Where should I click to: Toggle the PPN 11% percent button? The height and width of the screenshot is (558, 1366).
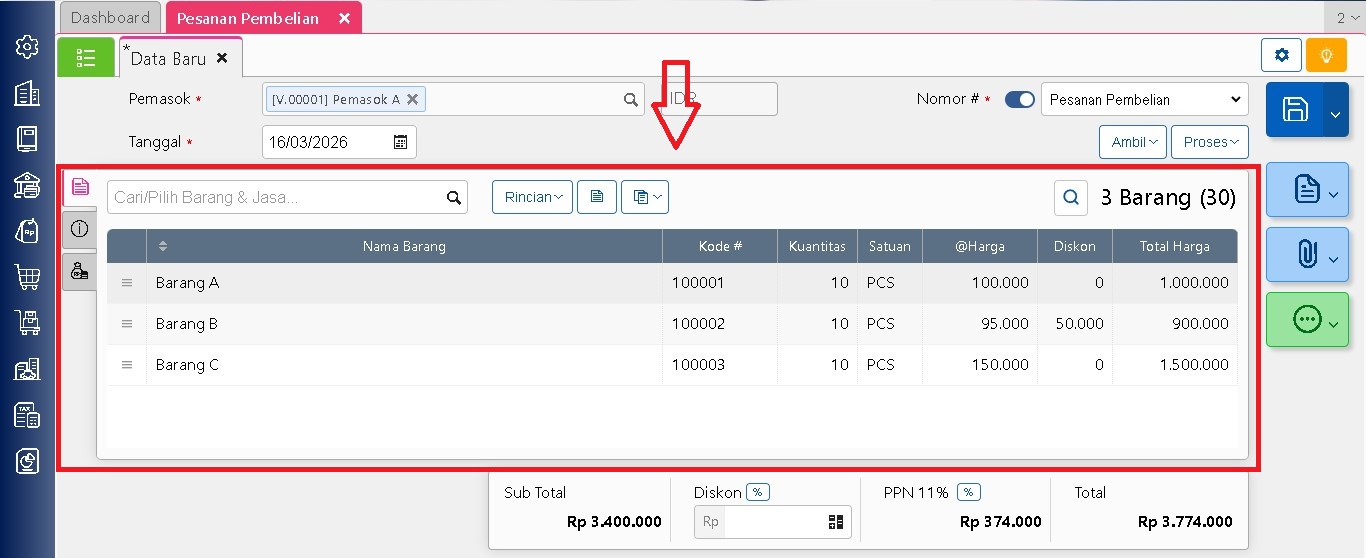click(x=968, y=492)
